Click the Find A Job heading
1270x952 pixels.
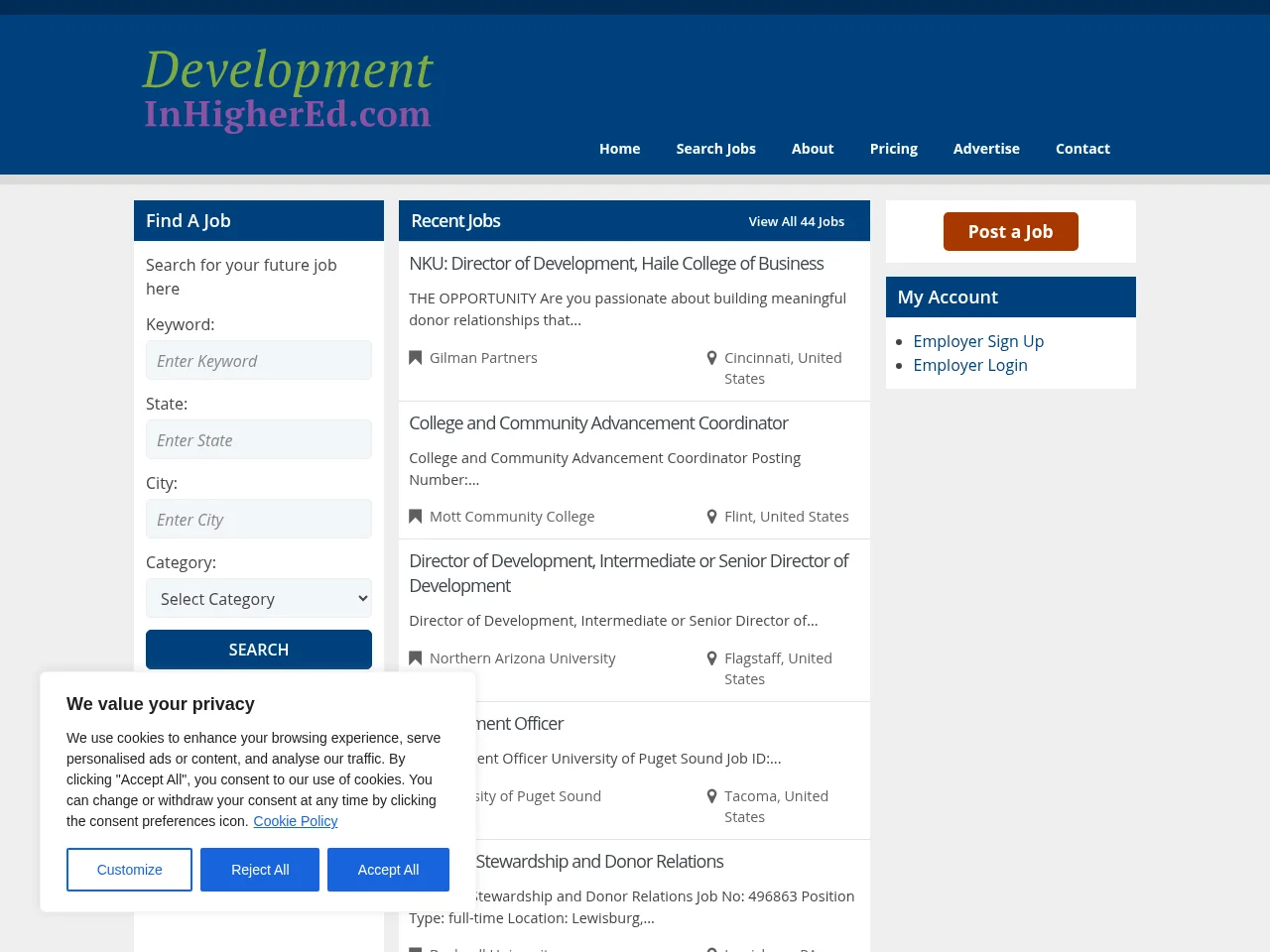pyautogui.click(x=189, y=221)
